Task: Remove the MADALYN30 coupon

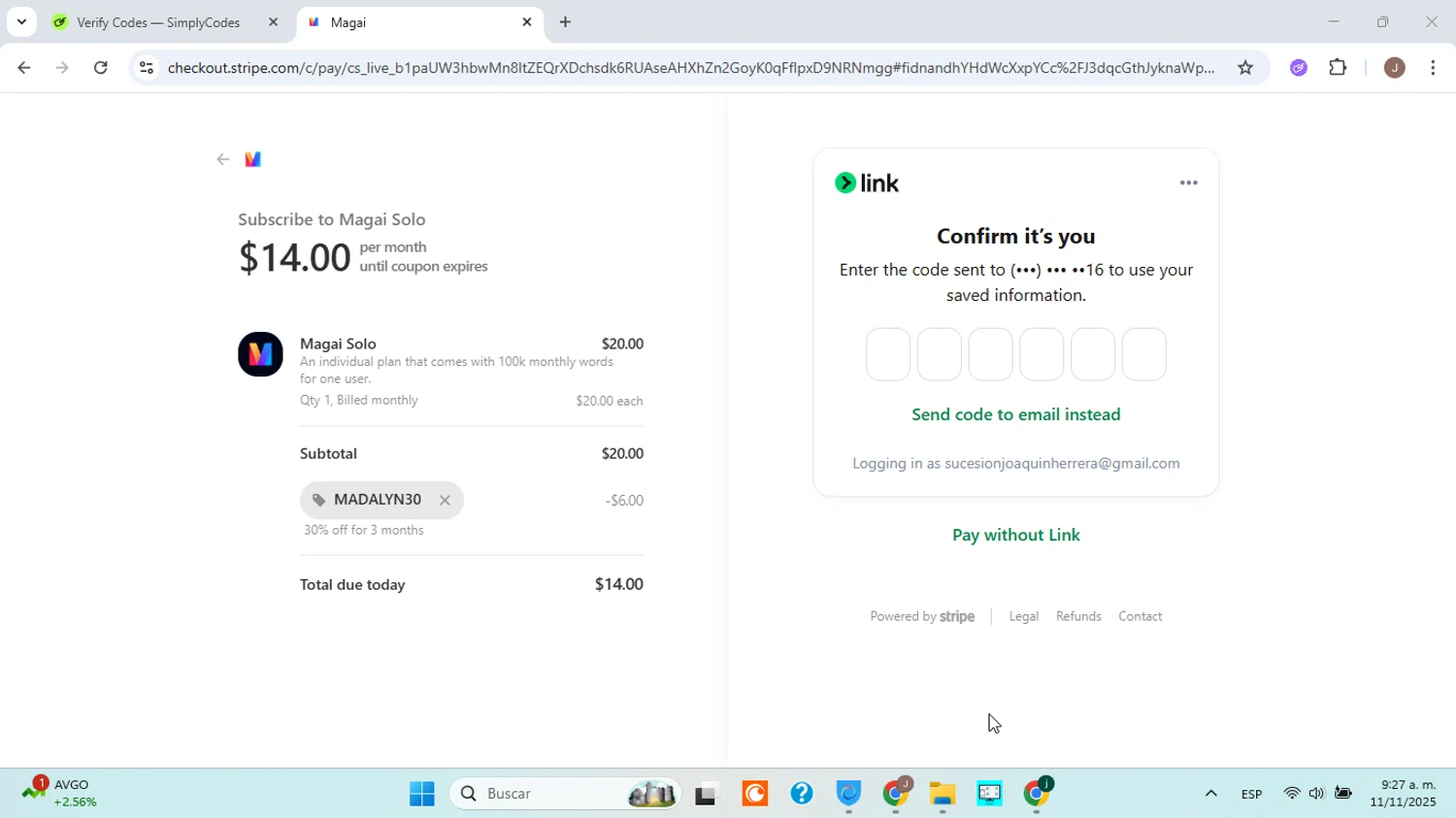Action: 445,501
